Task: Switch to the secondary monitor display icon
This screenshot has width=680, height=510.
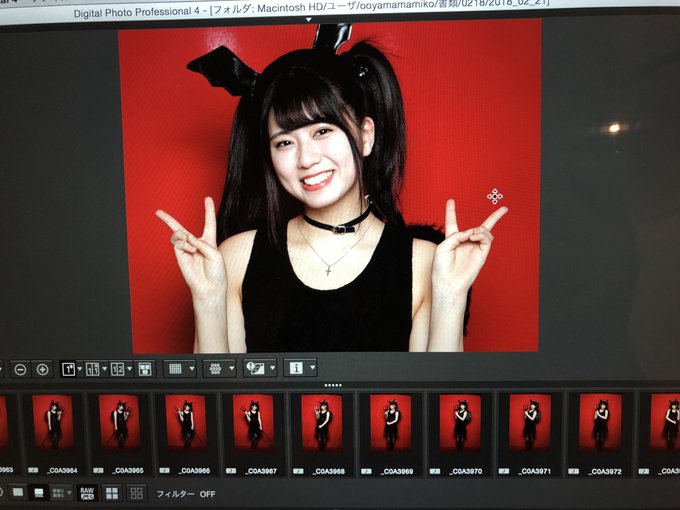Action: (39, 493)
